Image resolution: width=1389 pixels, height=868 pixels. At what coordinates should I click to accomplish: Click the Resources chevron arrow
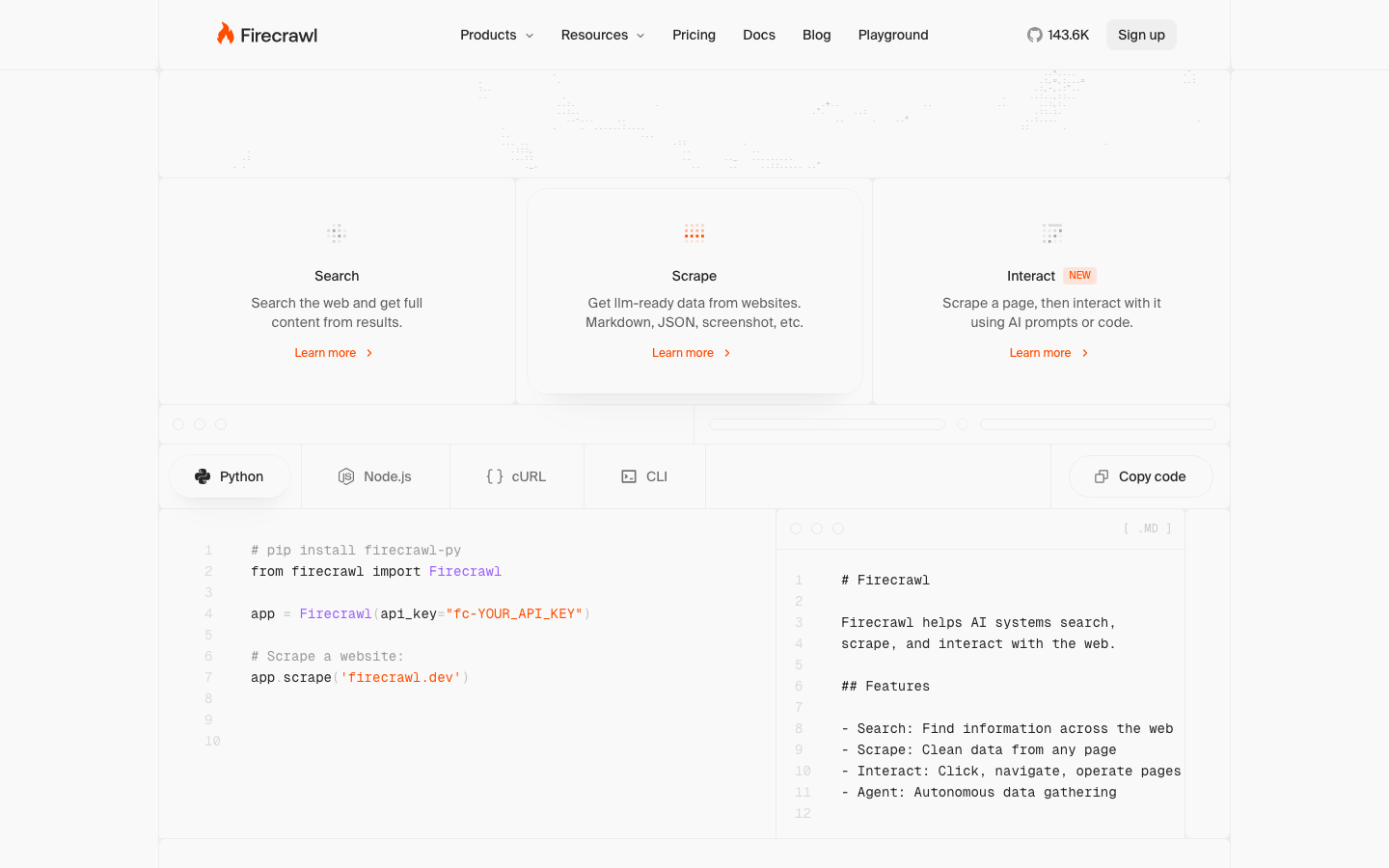(x=640, y=36)
